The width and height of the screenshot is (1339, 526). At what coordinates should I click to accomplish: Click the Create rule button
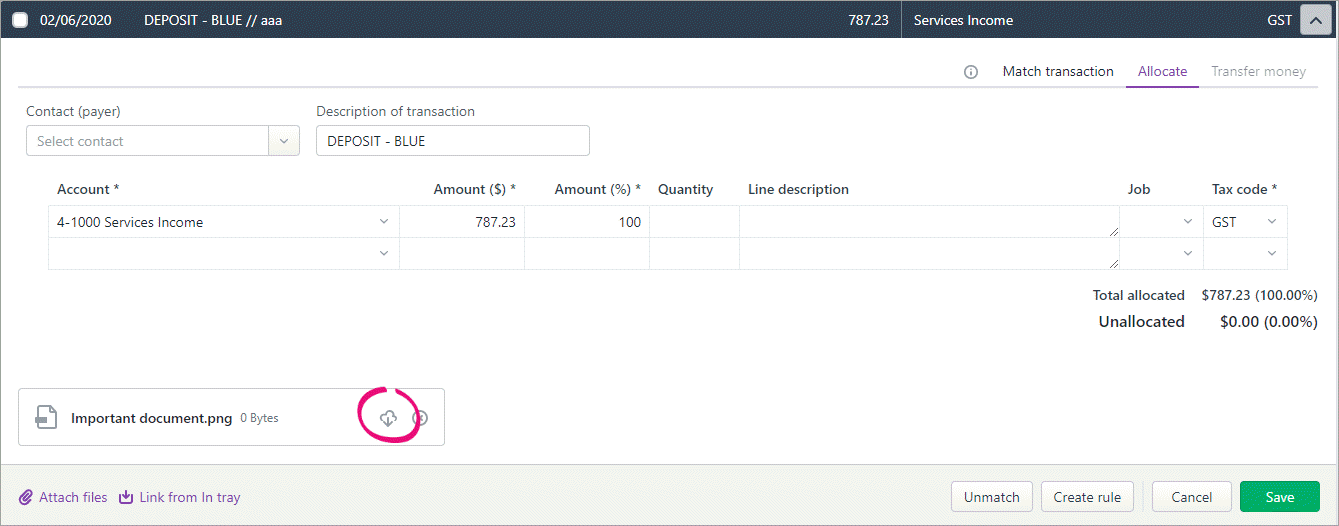coord(1087,497)
